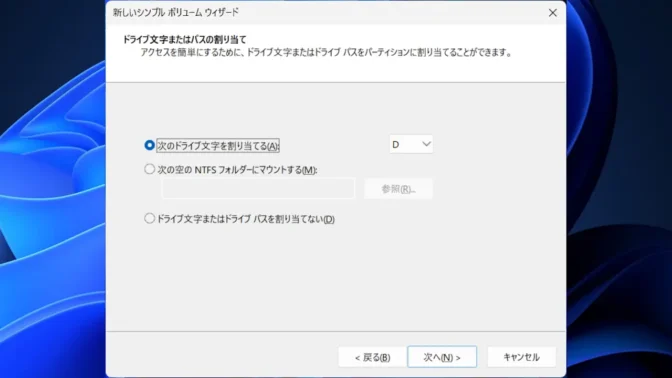Click the 次へ(N) > button

click(x=442, y=357)
